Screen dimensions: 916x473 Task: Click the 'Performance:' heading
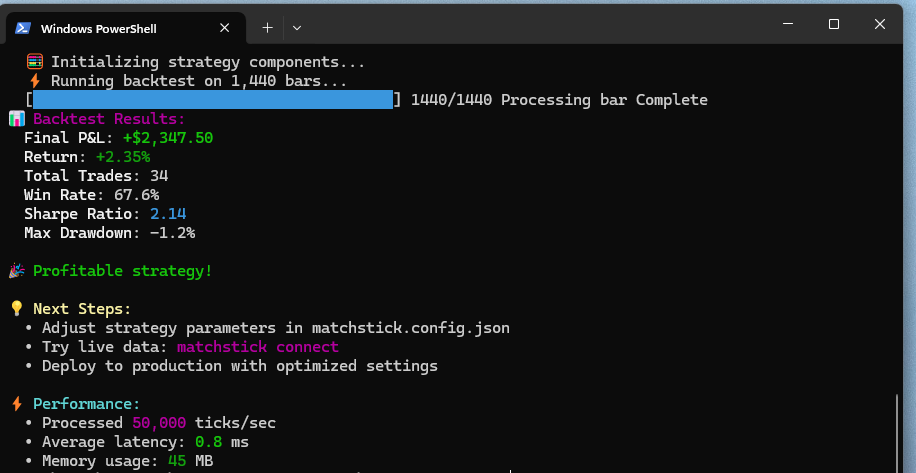coord(86,404)
